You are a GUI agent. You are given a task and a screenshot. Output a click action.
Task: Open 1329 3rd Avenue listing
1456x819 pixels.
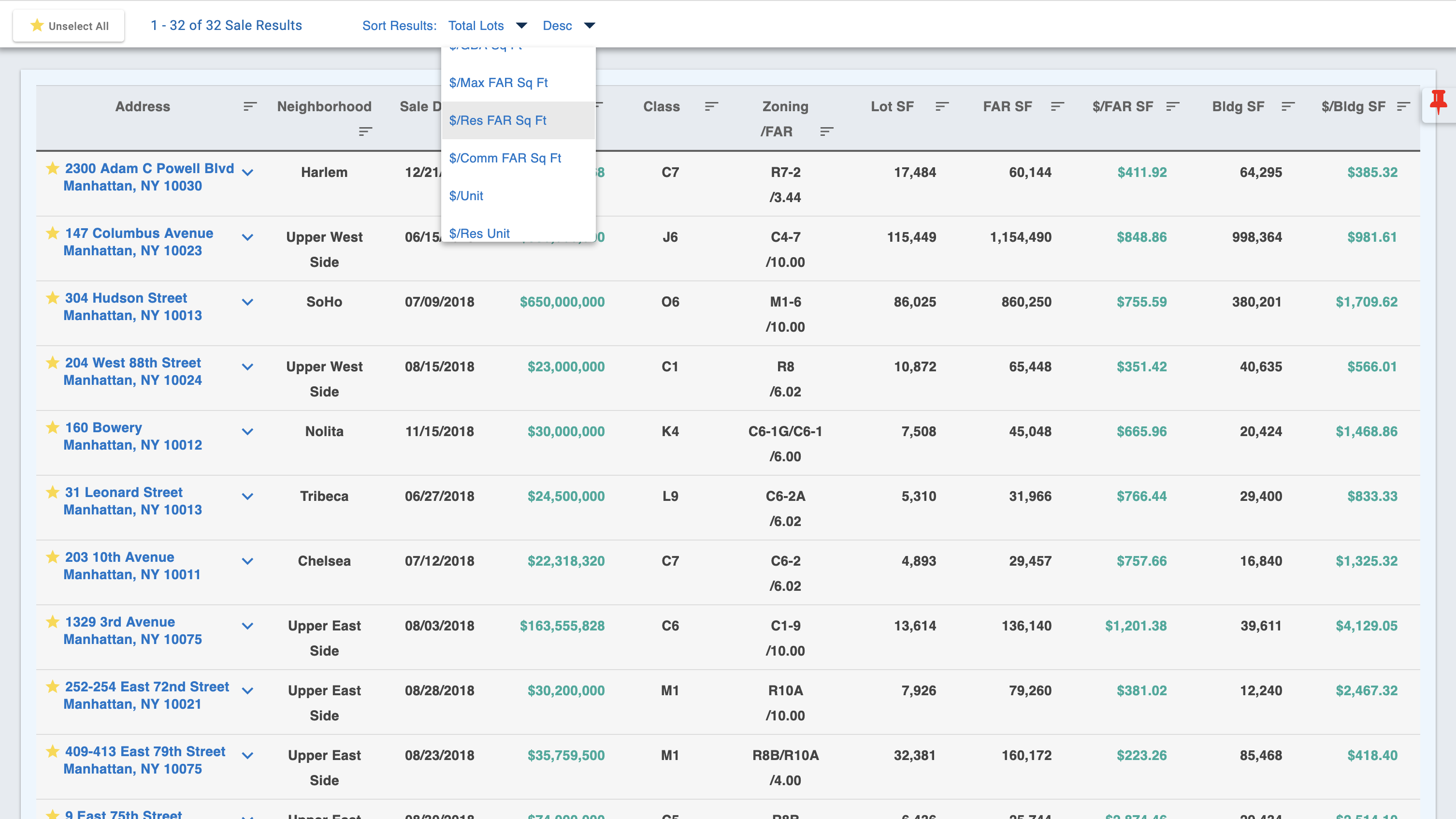click(x=132, y=630)
